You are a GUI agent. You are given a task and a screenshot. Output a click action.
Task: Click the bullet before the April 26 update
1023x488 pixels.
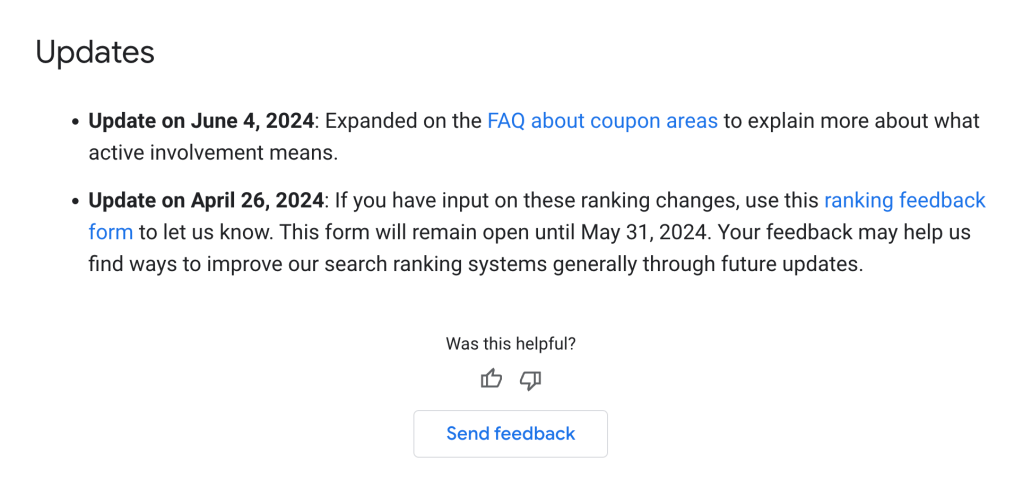[75, 201]
